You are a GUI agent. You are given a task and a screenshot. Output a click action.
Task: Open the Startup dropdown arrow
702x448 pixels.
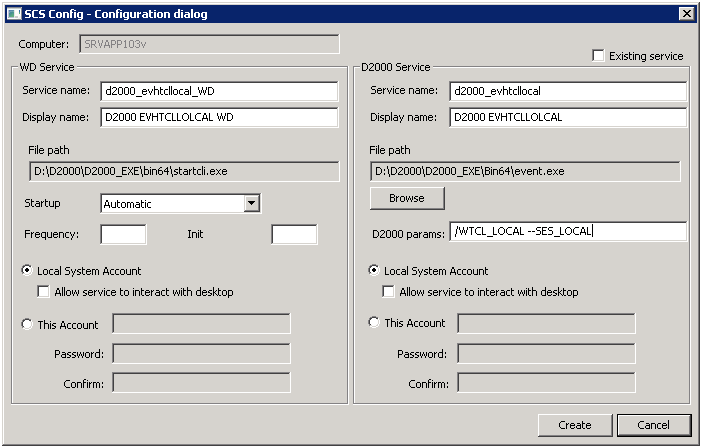pyautogui.click(x=252, y=204)
